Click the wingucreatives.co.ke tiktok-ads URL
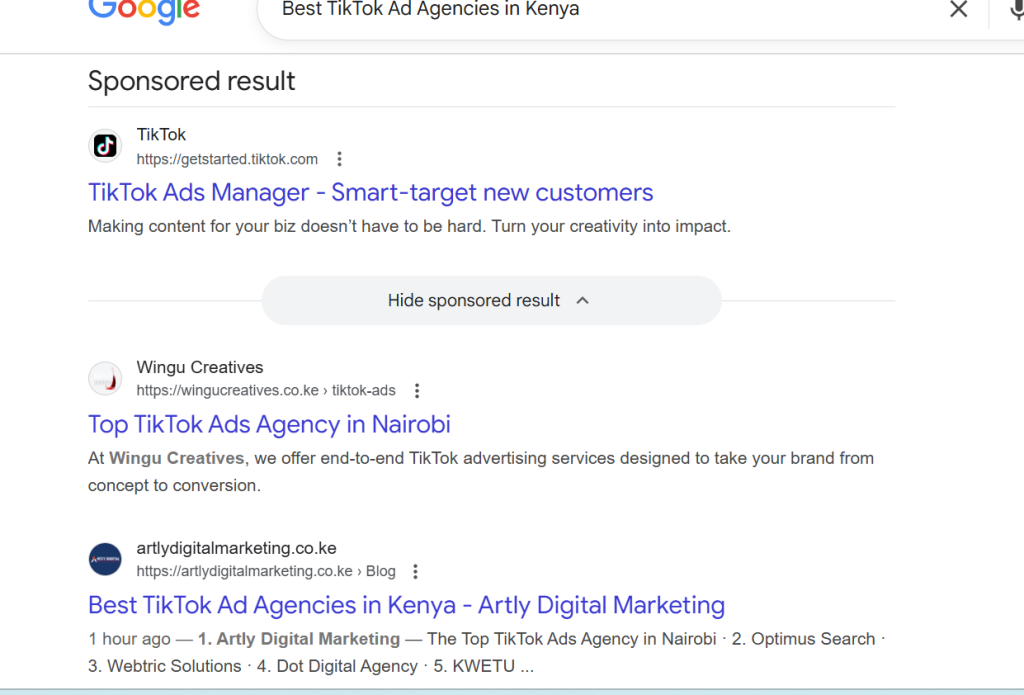Image resolution: width=1024 pixels, height=695 pixels. click(266, 391)
